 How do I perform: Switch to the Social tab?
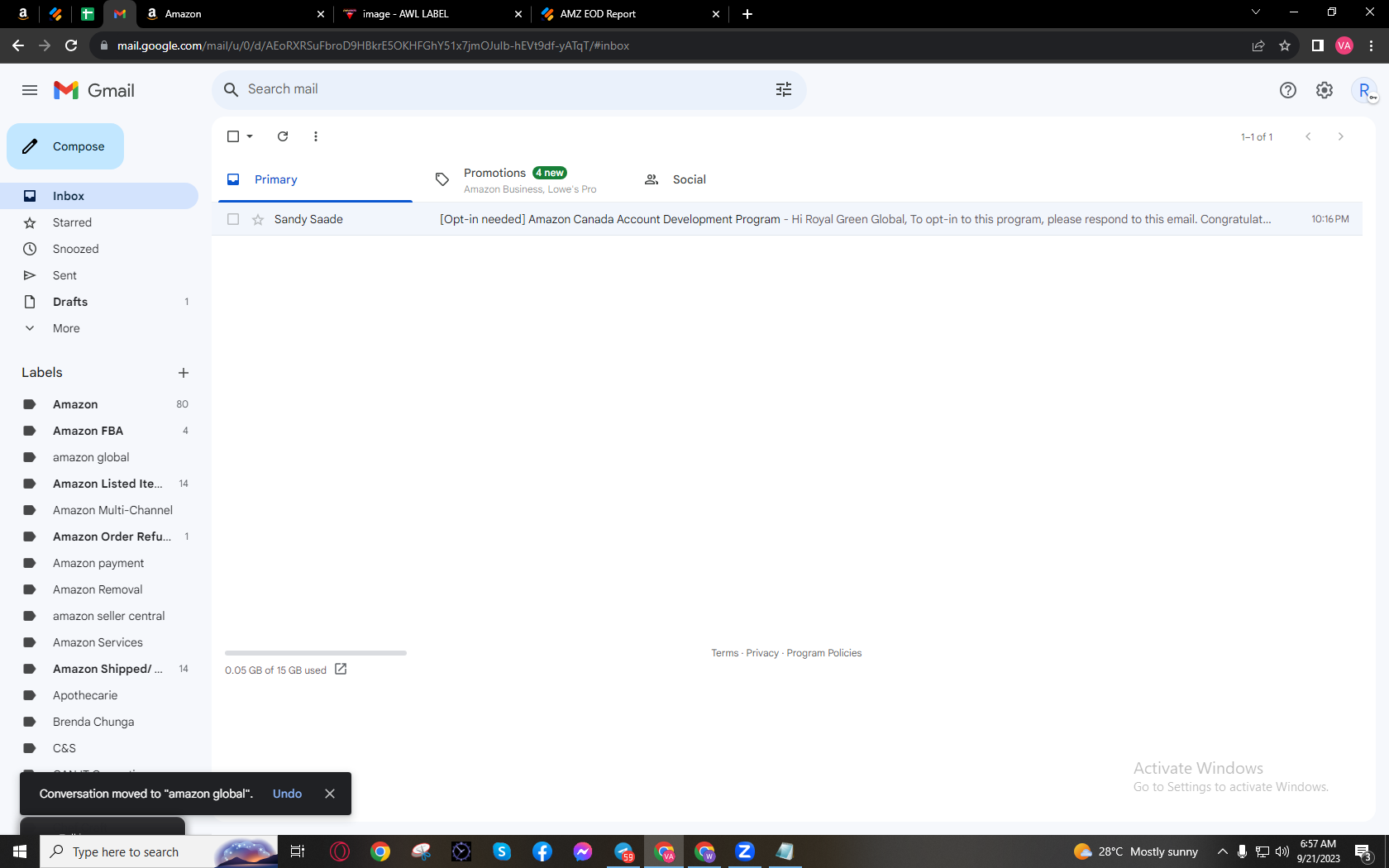pyautogui.click(x=734, y=179)
